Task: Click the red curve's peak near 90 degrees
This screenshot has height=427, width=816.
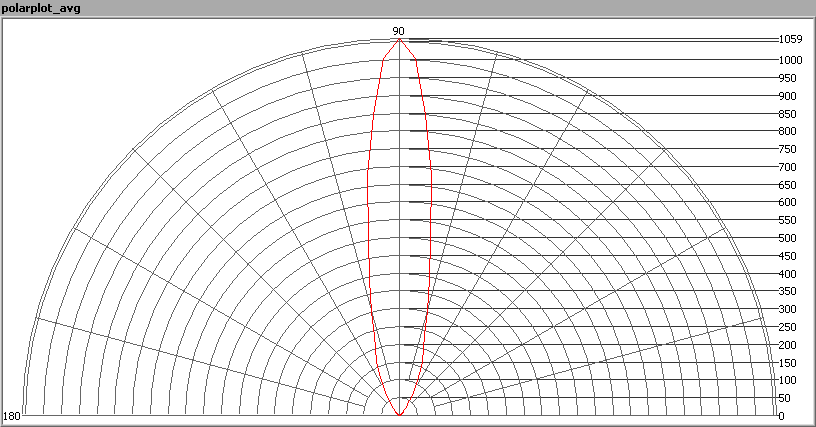Action: click(399, 40)
